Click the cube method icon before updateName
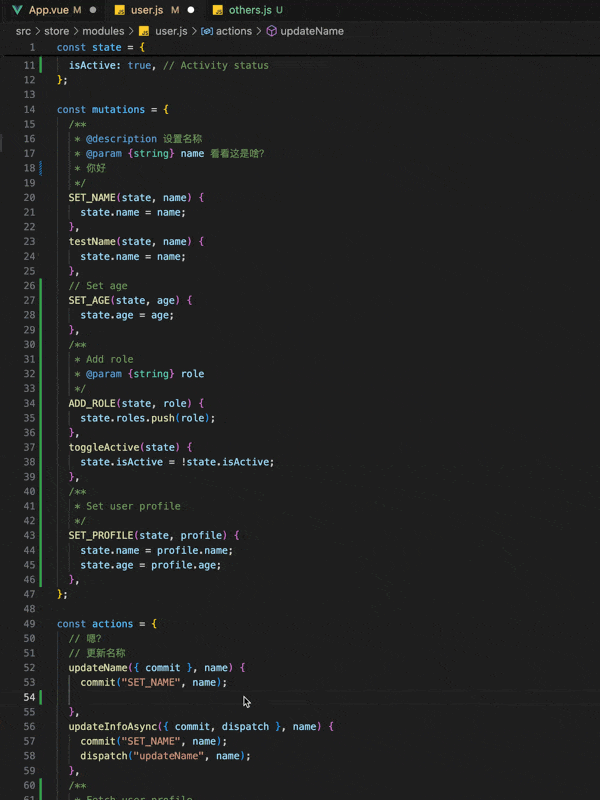 (x=272, y=31)
